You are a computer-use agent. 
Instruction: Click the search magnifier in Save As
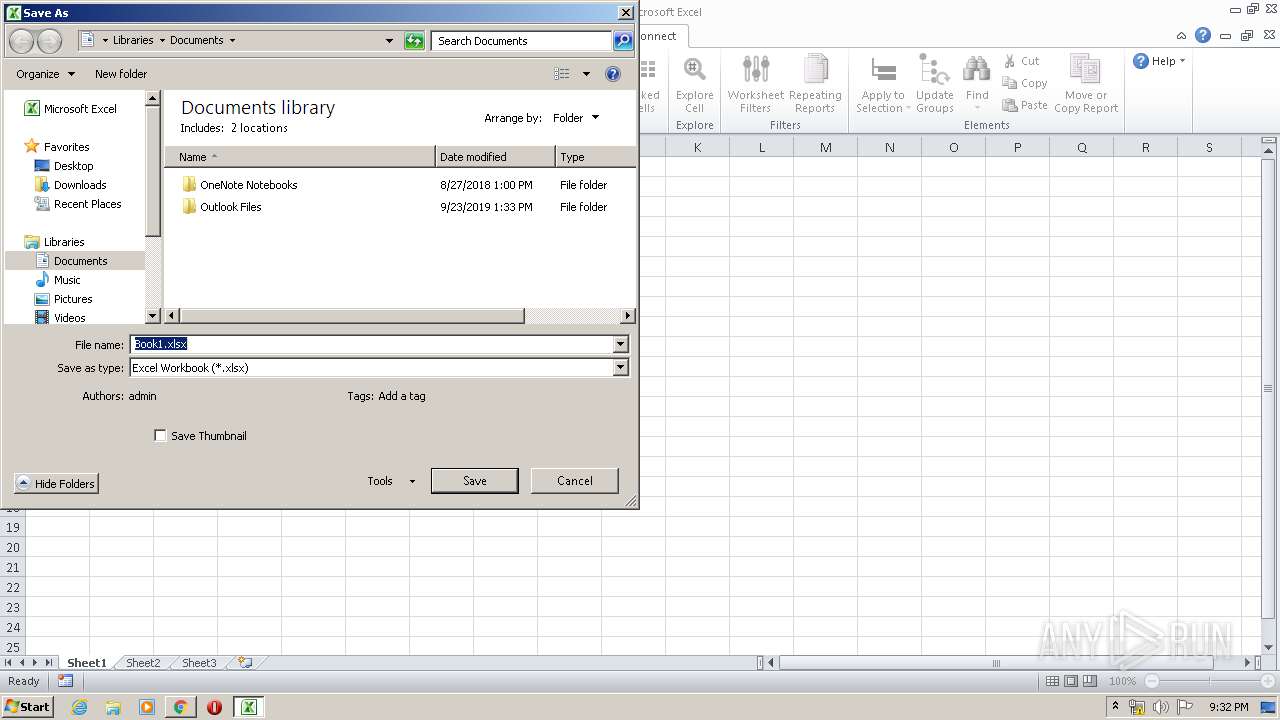pyautogui.click(x=623, y=41)
